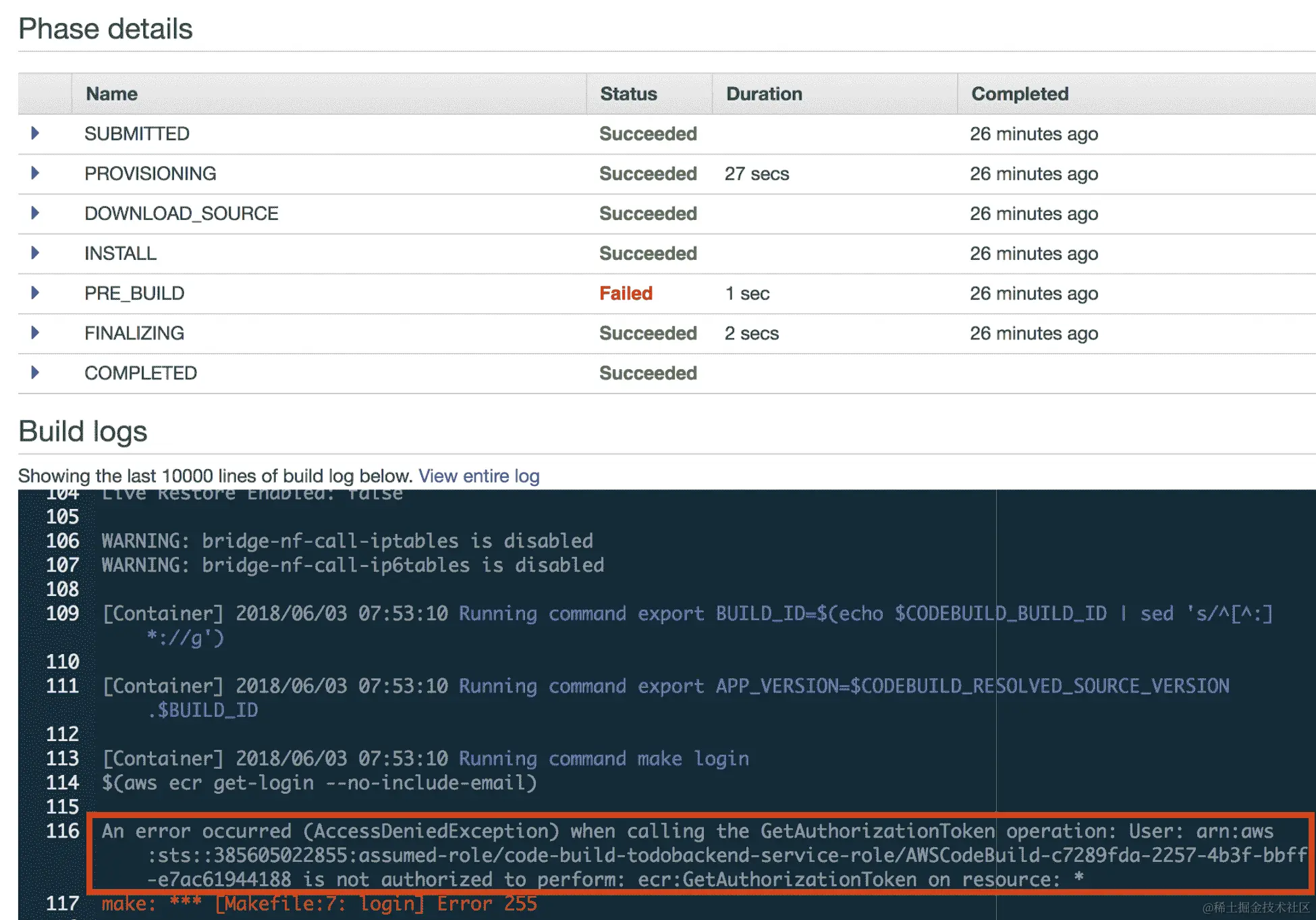Expand the FINALIZING phase arrow
The width and height of the screenshot is (1316, 920).
pyautogui.click(x=35, y=333)
